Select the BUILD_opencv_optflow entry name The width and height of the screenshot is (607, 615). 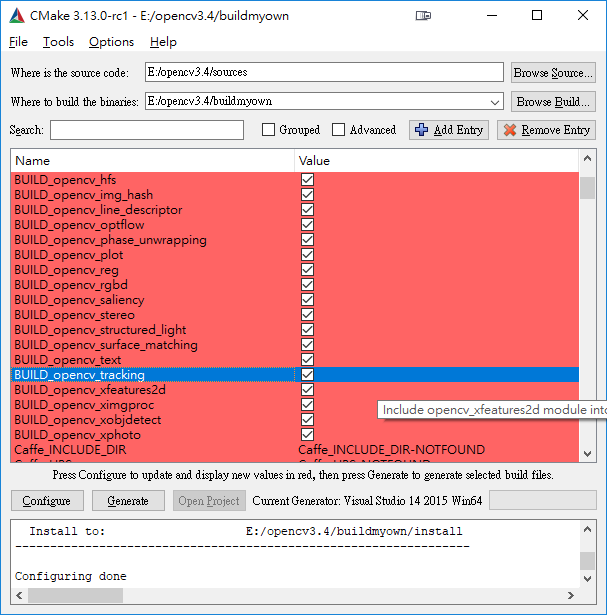click(x=79, y=225)
